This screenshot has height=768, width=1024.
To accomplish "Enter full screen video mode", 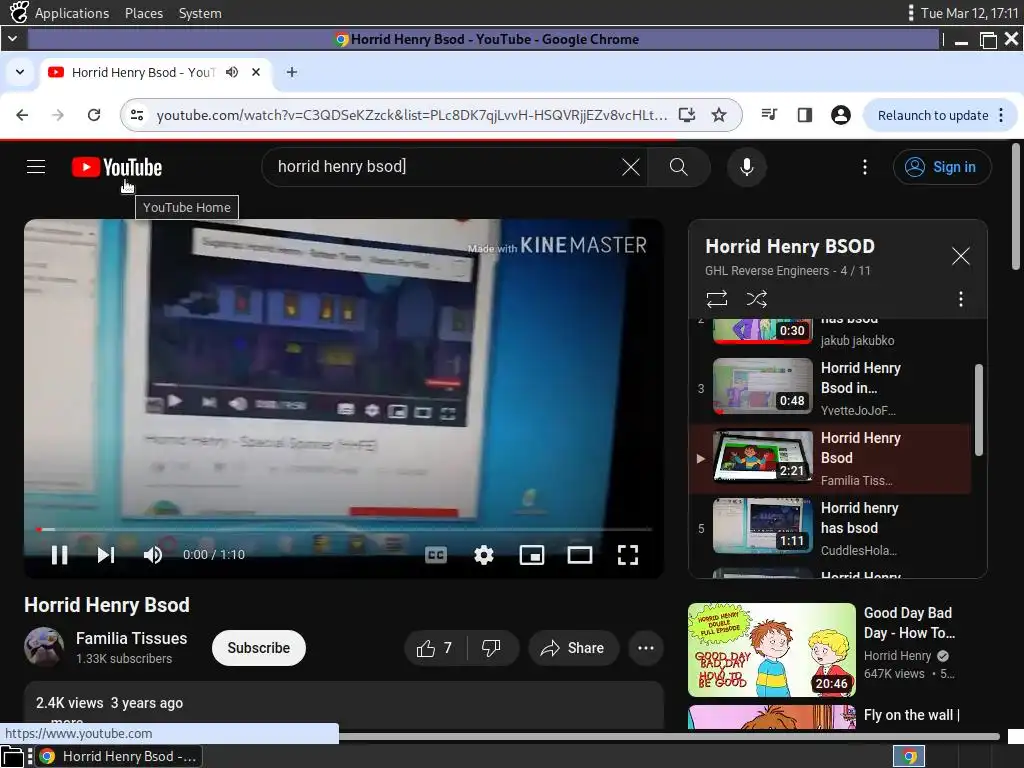I will click(x=628, y=554).
